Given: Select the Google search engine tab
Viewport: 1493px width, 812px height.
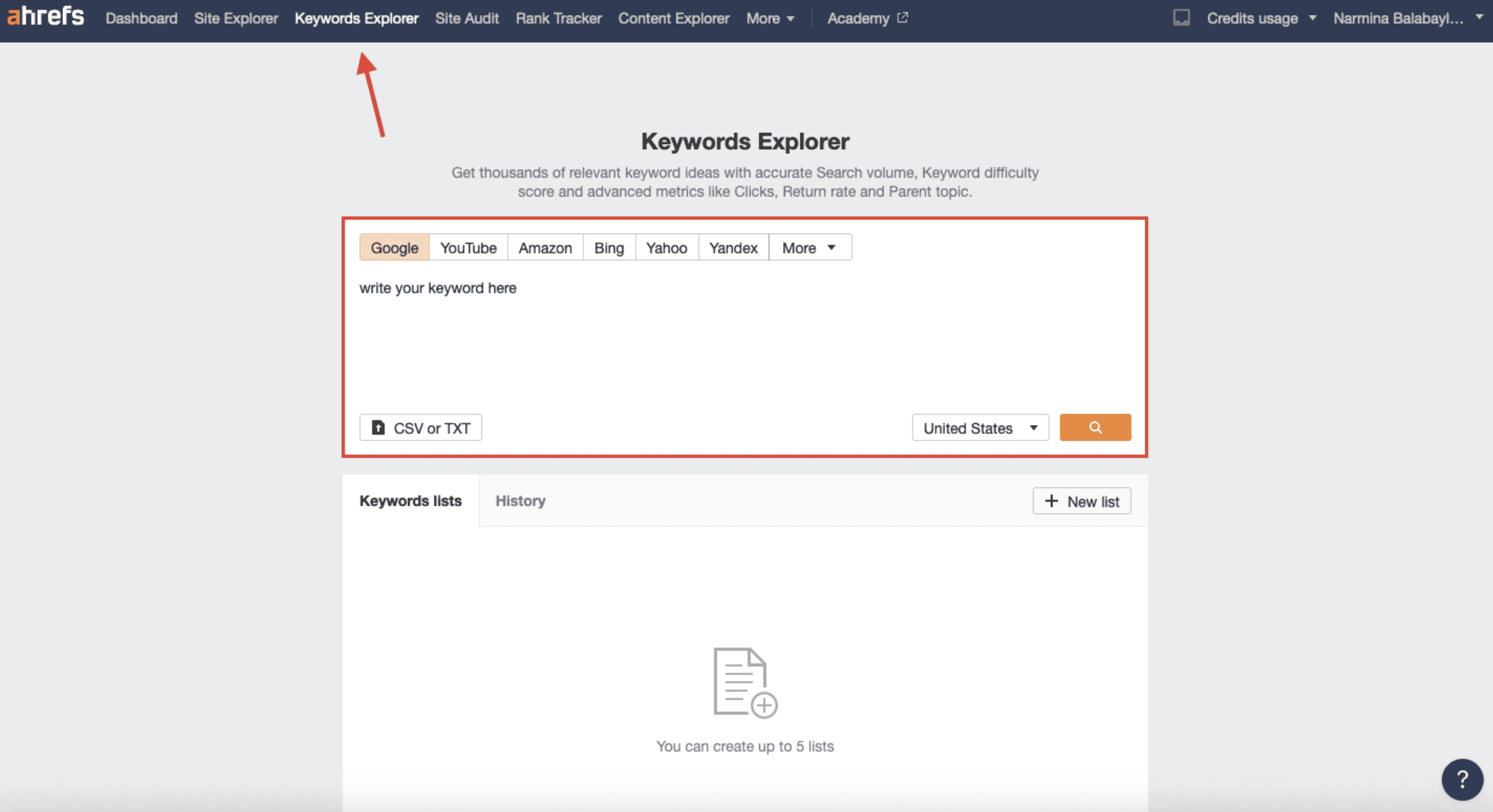Looking at the screenshot, I should [x=394, y=248].
